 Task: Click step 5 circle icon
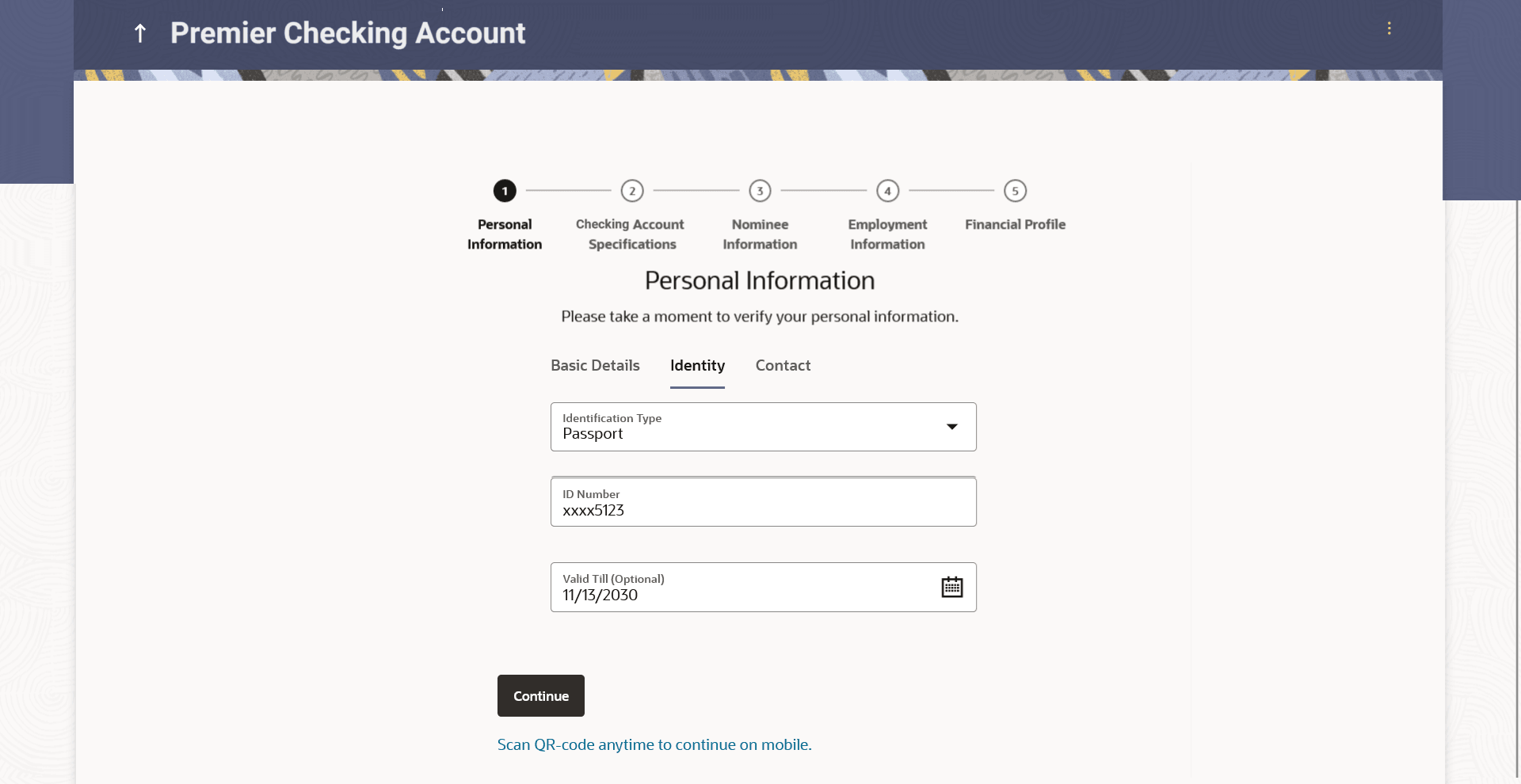point(1015,191)
